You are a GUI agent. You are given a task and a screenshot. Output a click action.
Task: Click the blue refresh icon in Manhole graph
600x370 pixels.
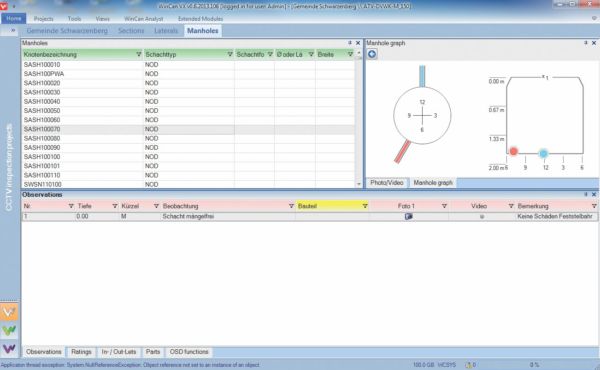tap(372, 54)
